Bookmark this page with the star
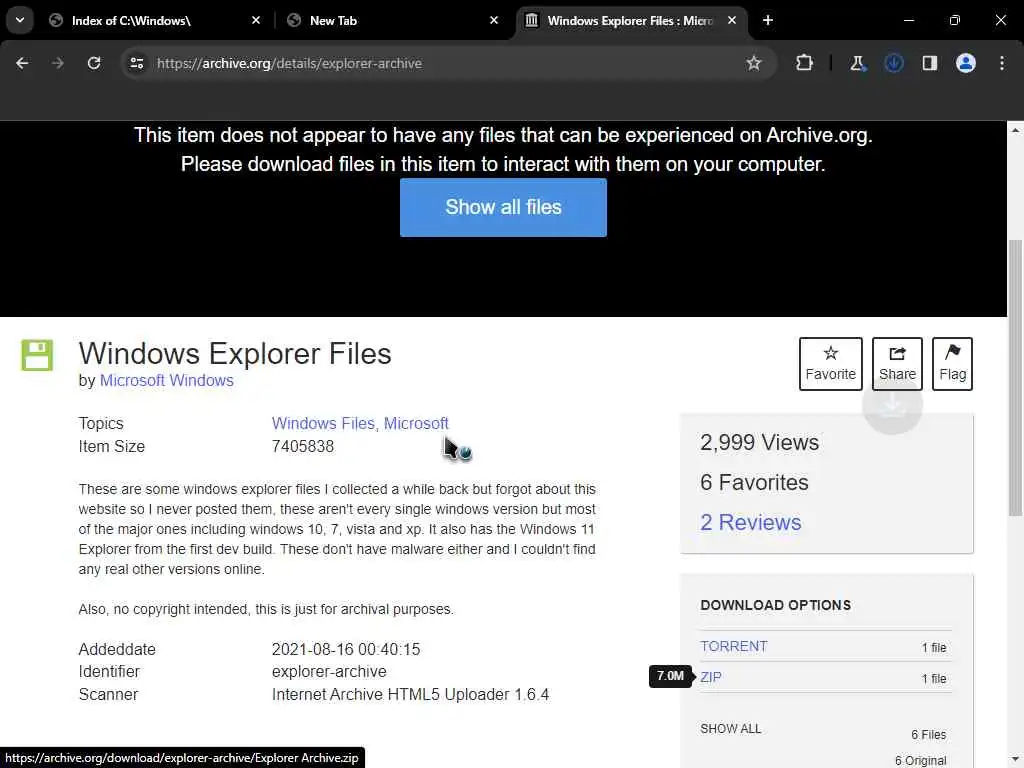1024x768 pixels. pyautogui.click(x=754, y=63)
